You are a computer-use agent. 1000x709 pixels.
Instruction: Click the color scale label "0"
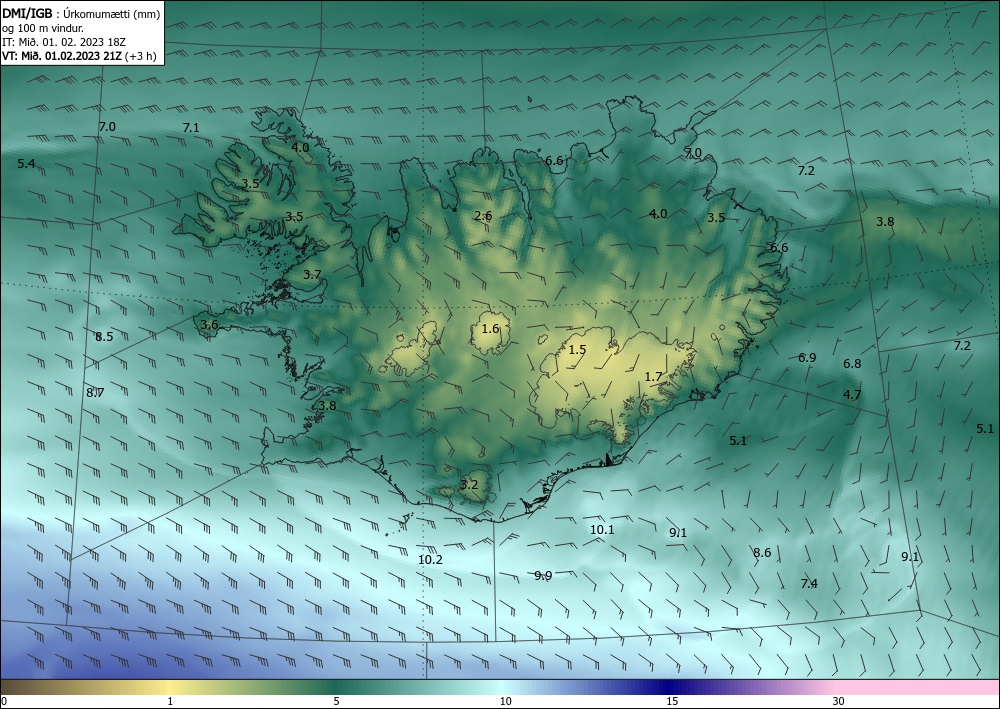click(4, 702)
